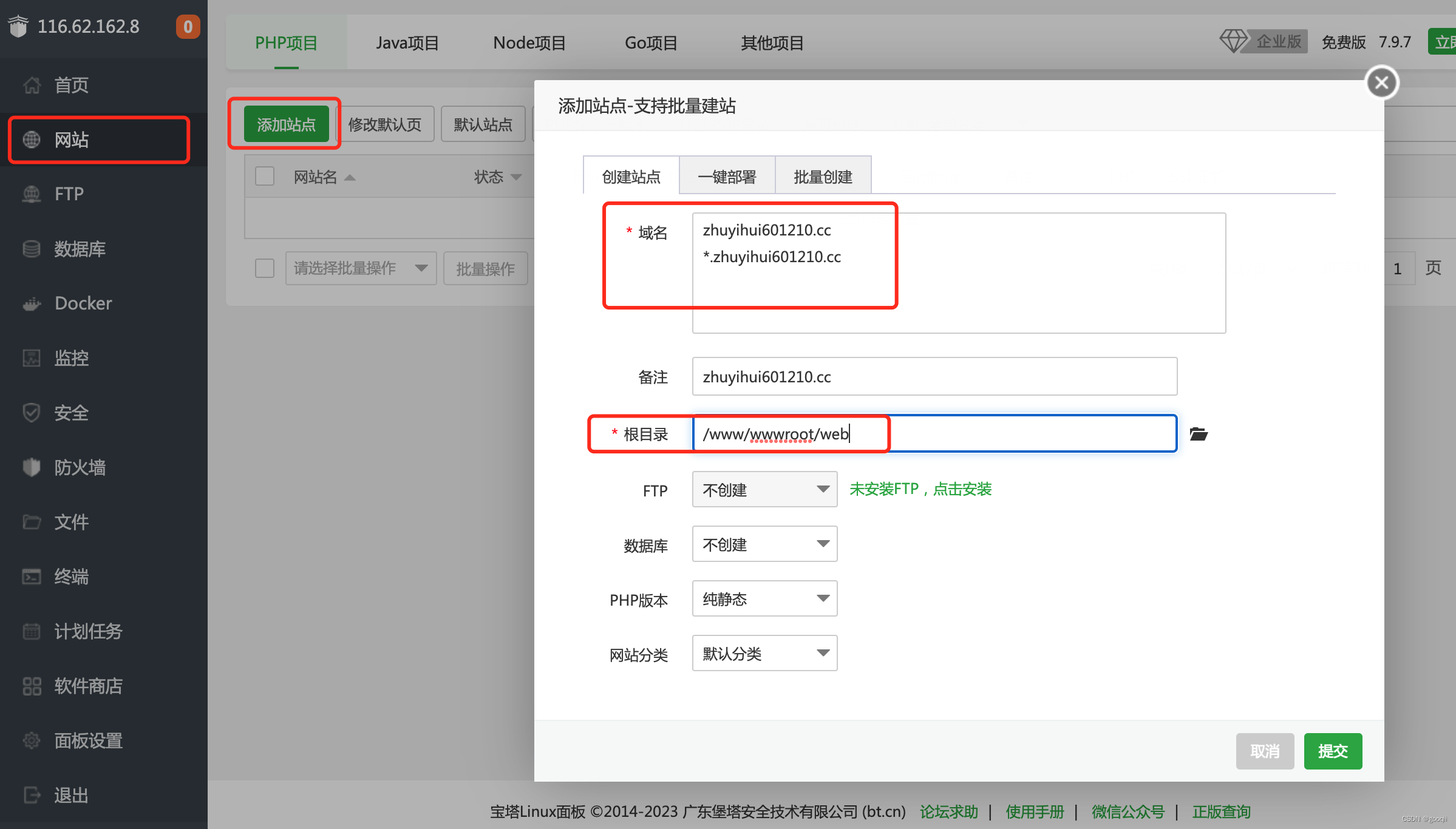Click the 修改默认页 button
Image resolution: width=1456 pixels, height=829 pixels.
point(385,124)
